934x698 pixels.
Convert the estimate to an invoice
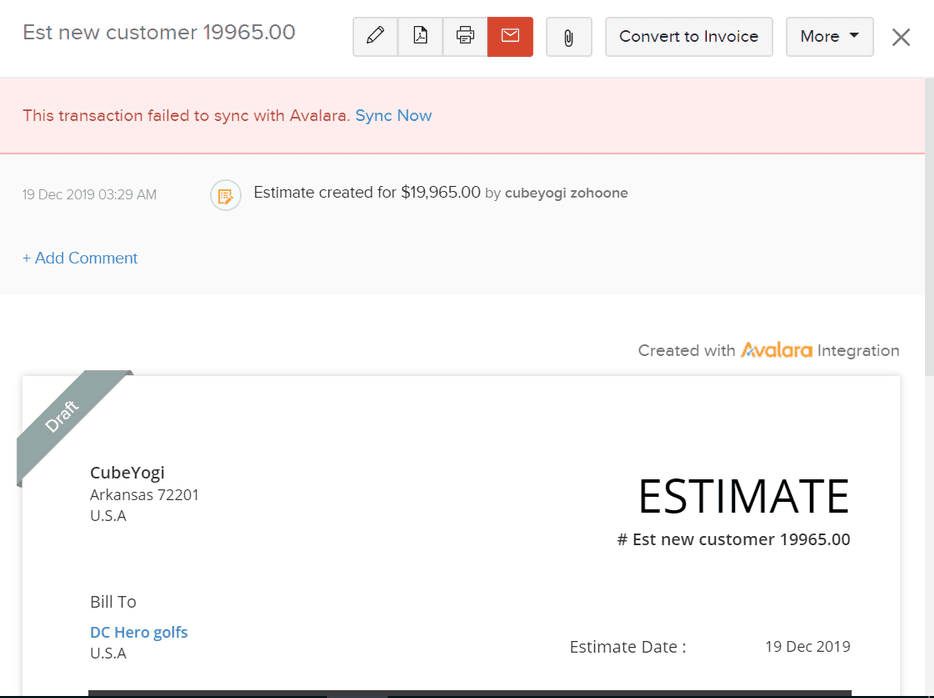(x=689, y=37)
